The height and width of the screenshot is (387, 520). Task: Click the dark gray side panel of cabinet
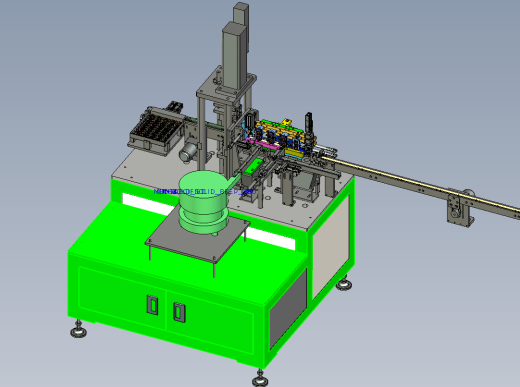pyautogui.click(x=288, y=308)
